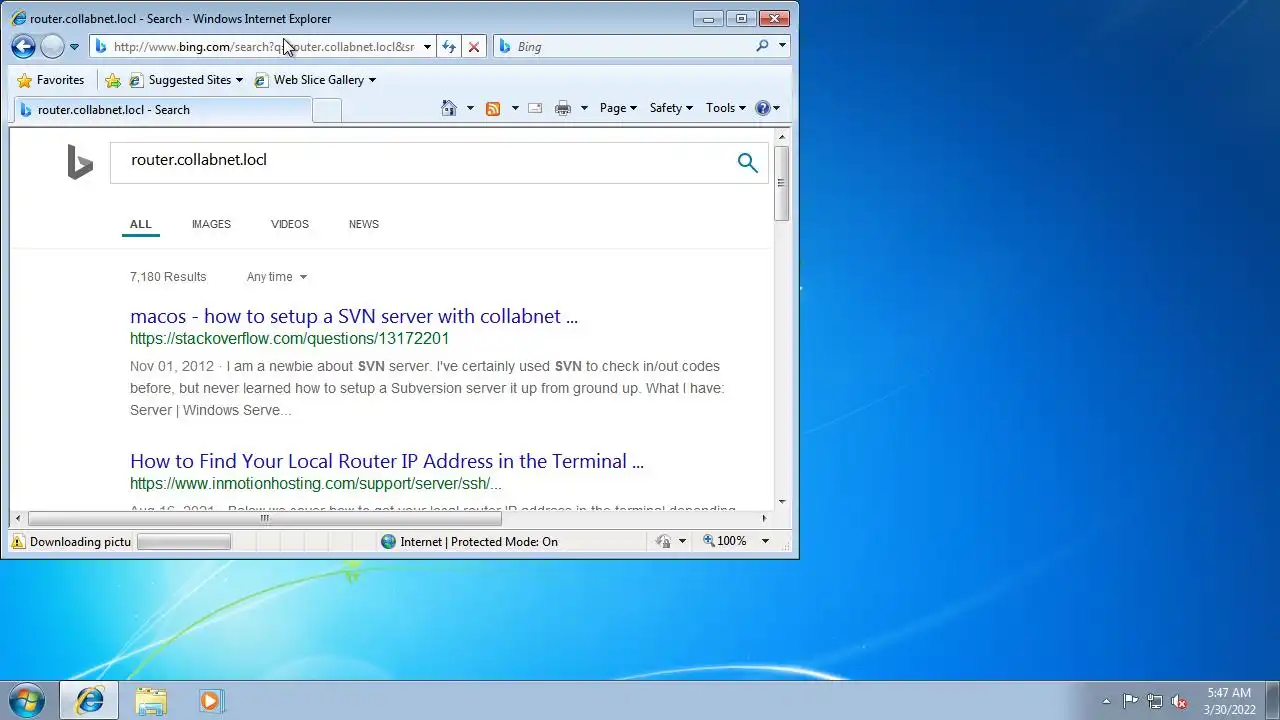Expand the Home button dropdown arrow
This screenshot has height=720, width=1280.
coord(470,108)
